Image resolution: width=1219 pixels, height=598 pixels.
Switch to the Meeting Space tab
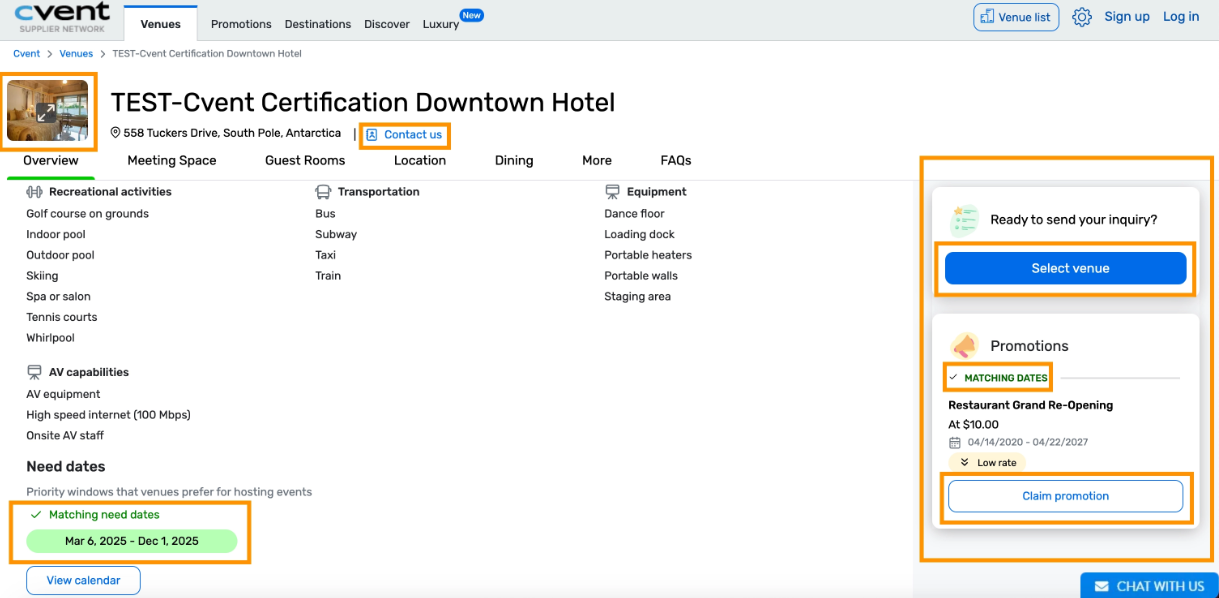[x=172, y=160]
